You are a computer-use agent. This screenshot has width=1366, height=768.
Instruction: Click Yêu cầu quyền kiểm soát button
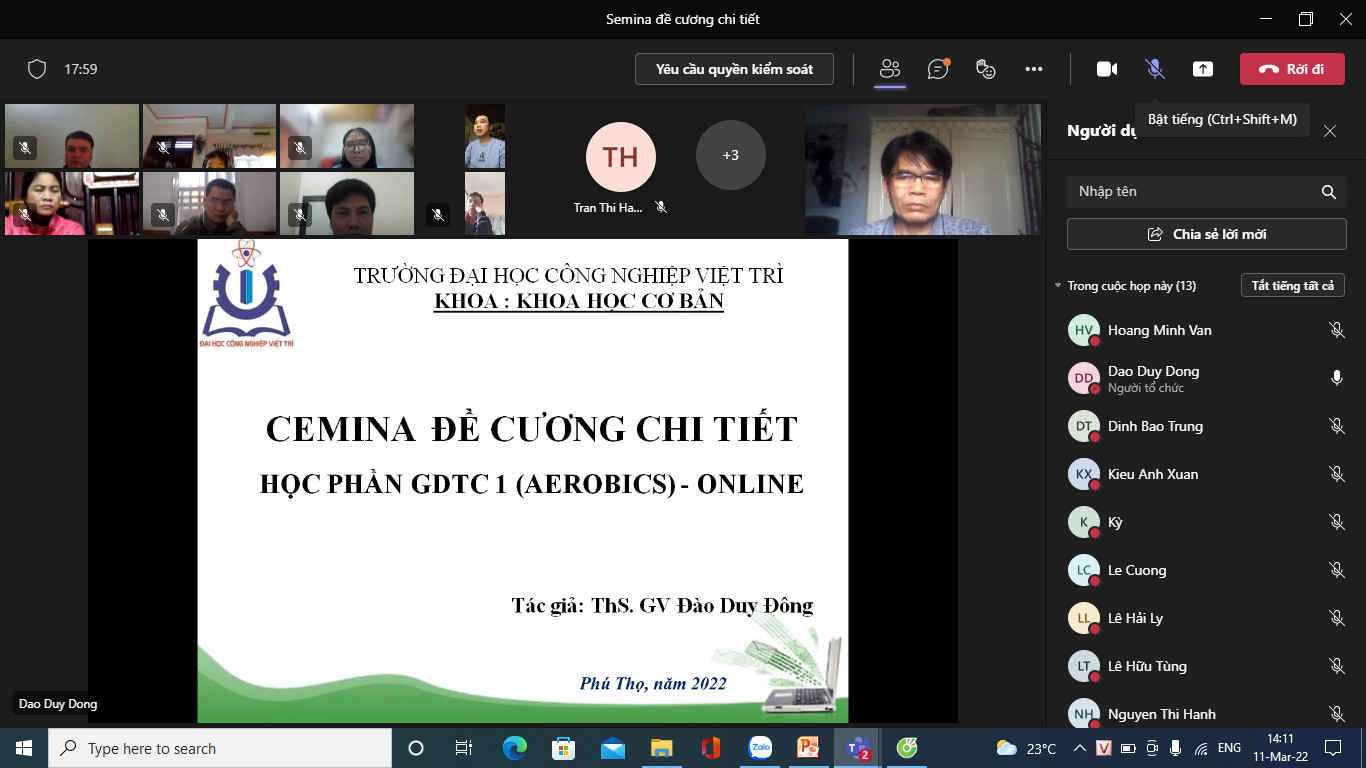[734, 69]
